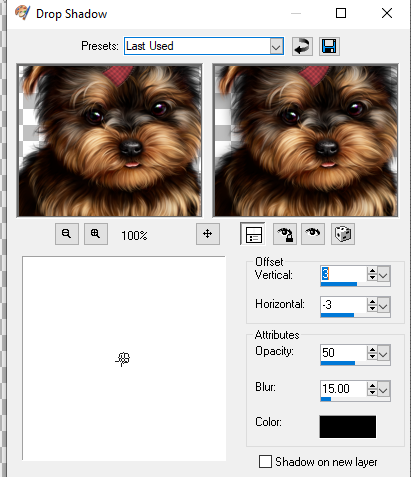Click the shadow offset crosshair handle

click(x=123, y=359)
